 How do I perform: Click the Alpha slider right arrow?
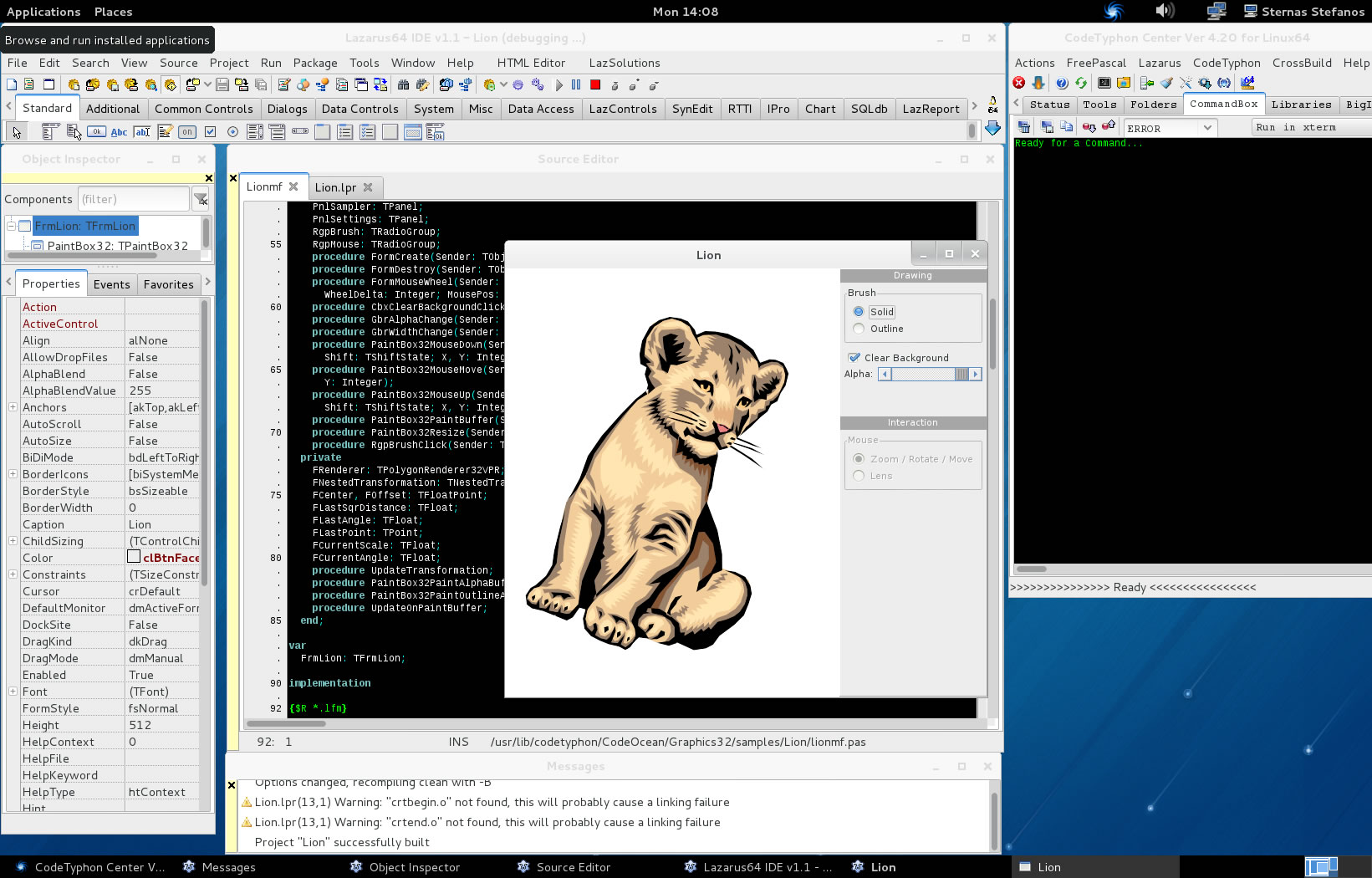coord(975,375)
